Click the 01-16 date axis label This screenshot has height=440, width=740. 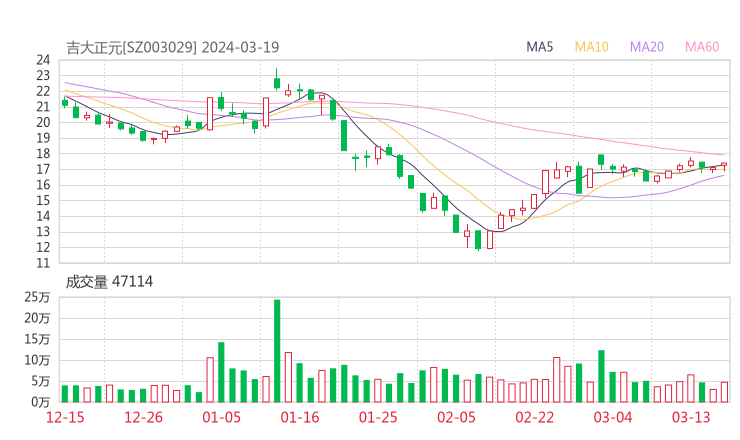coord(300,417)
